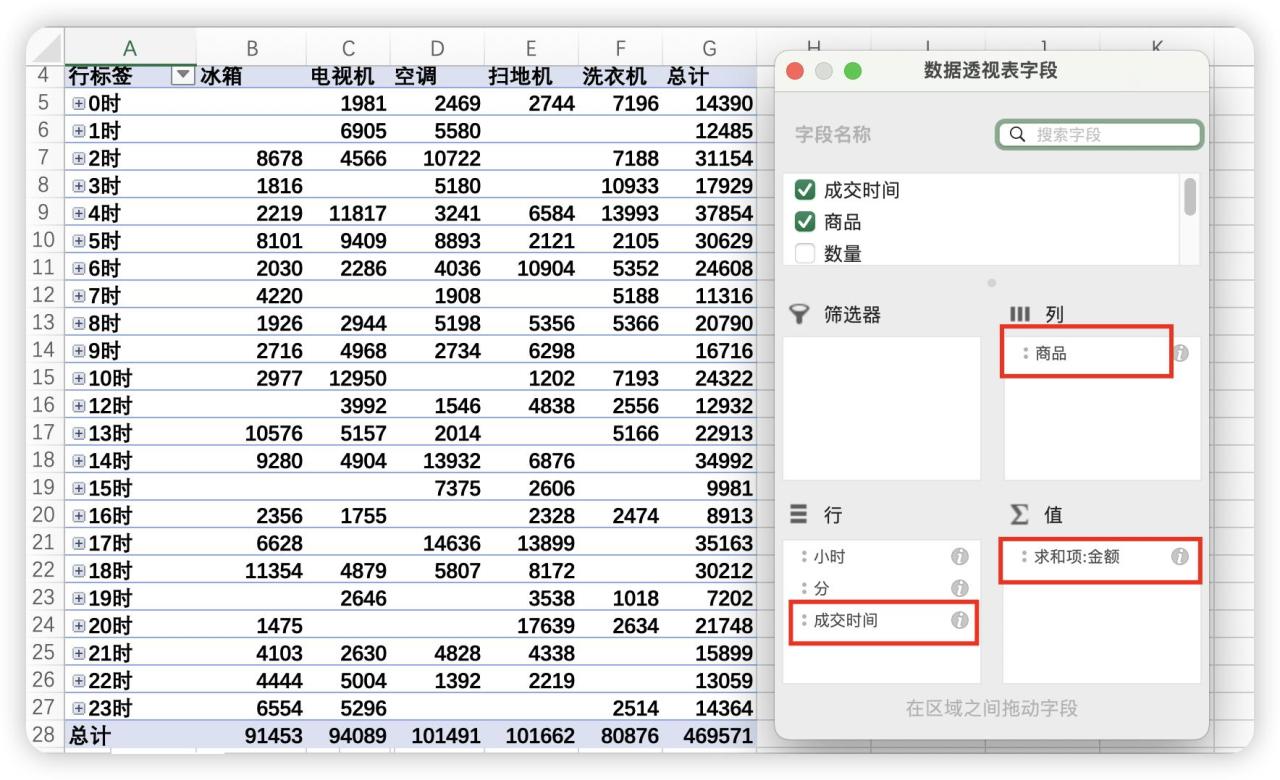Expand the 7时 row group
This screenshot has height=780, width=1280.
click(77, 297)
